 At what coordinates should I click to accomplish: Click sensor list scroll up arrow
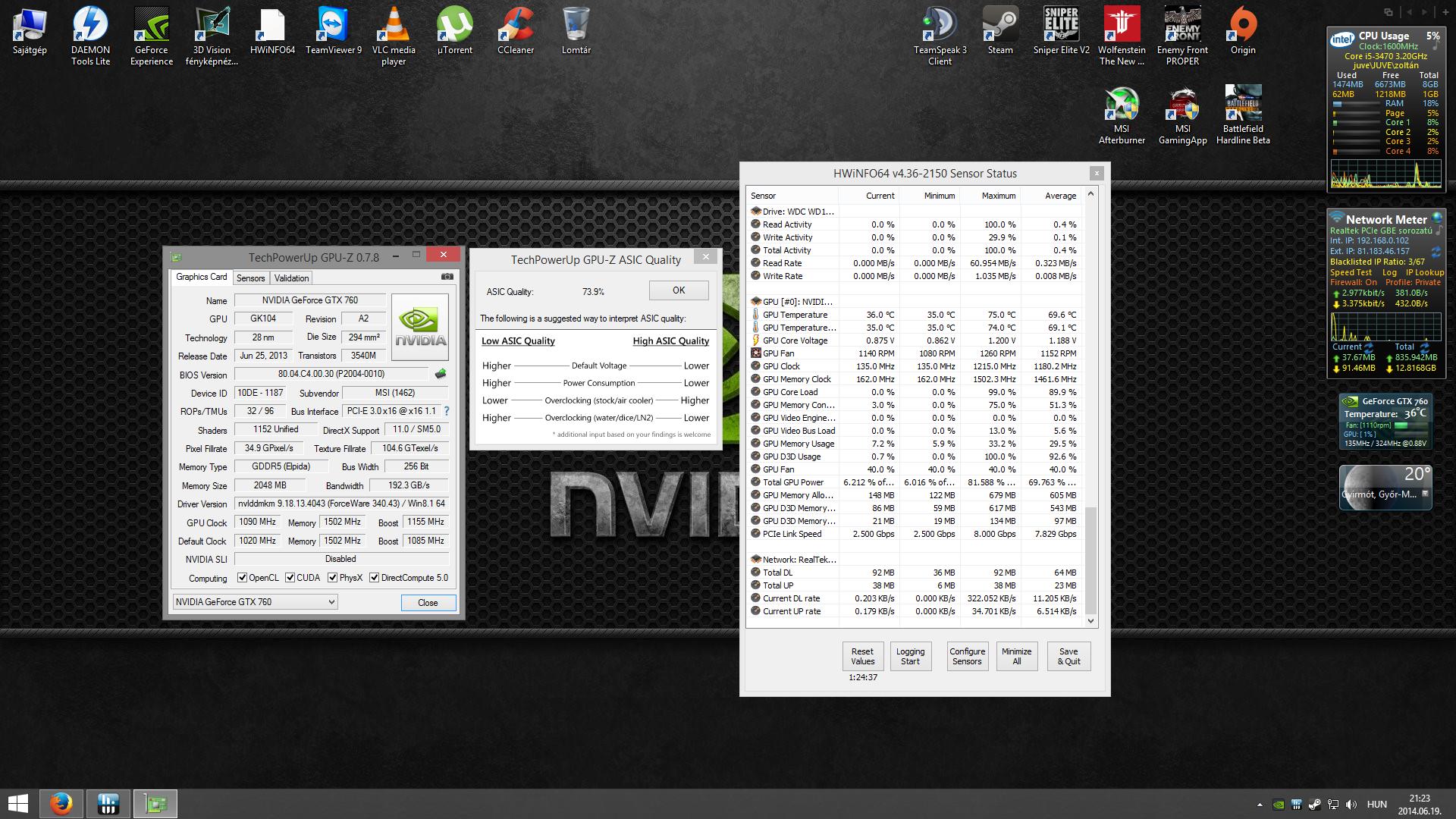coord(1091,194)
